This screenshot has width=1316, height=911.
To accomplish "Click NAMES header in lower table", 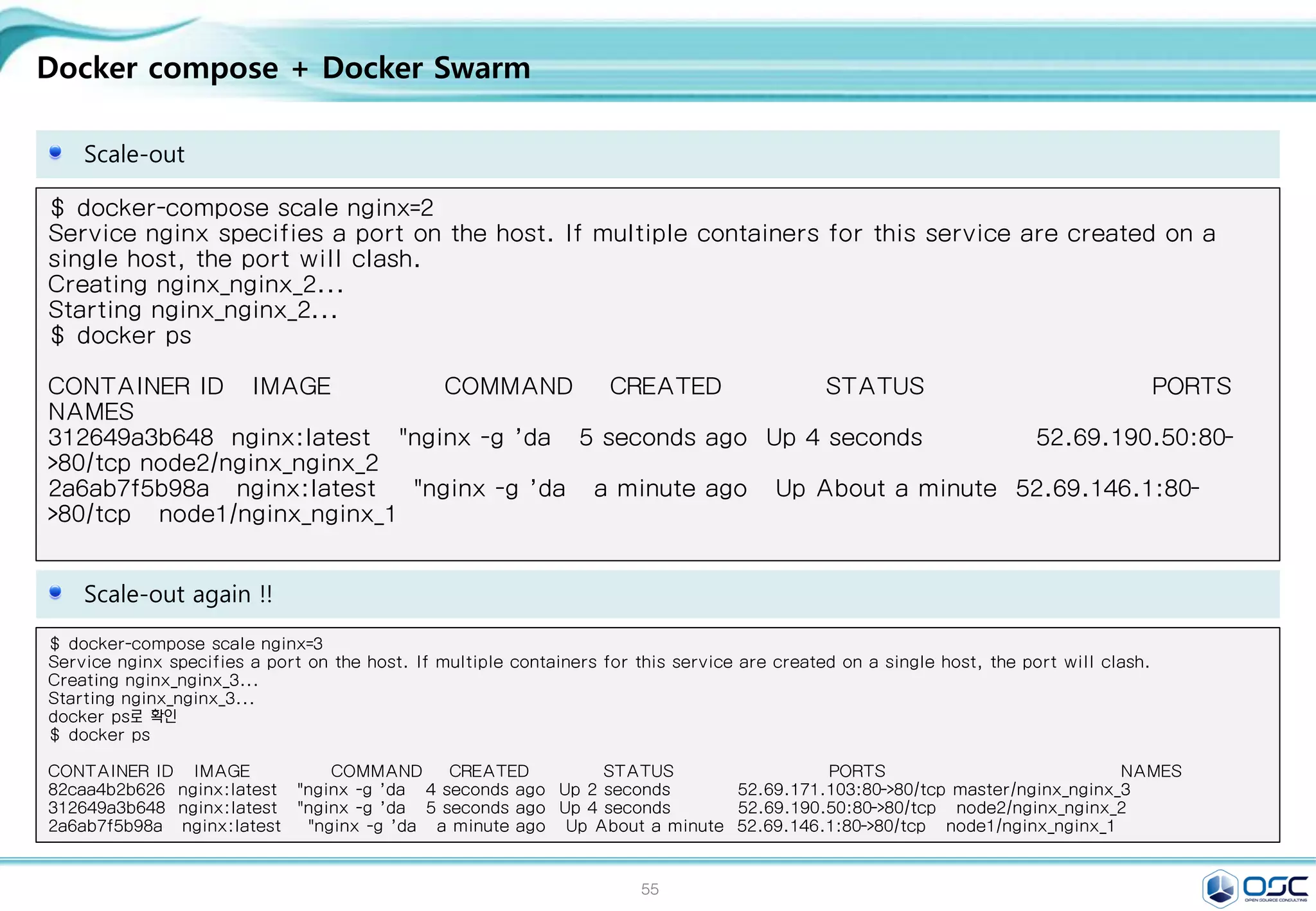I will tap(1151, 771).
